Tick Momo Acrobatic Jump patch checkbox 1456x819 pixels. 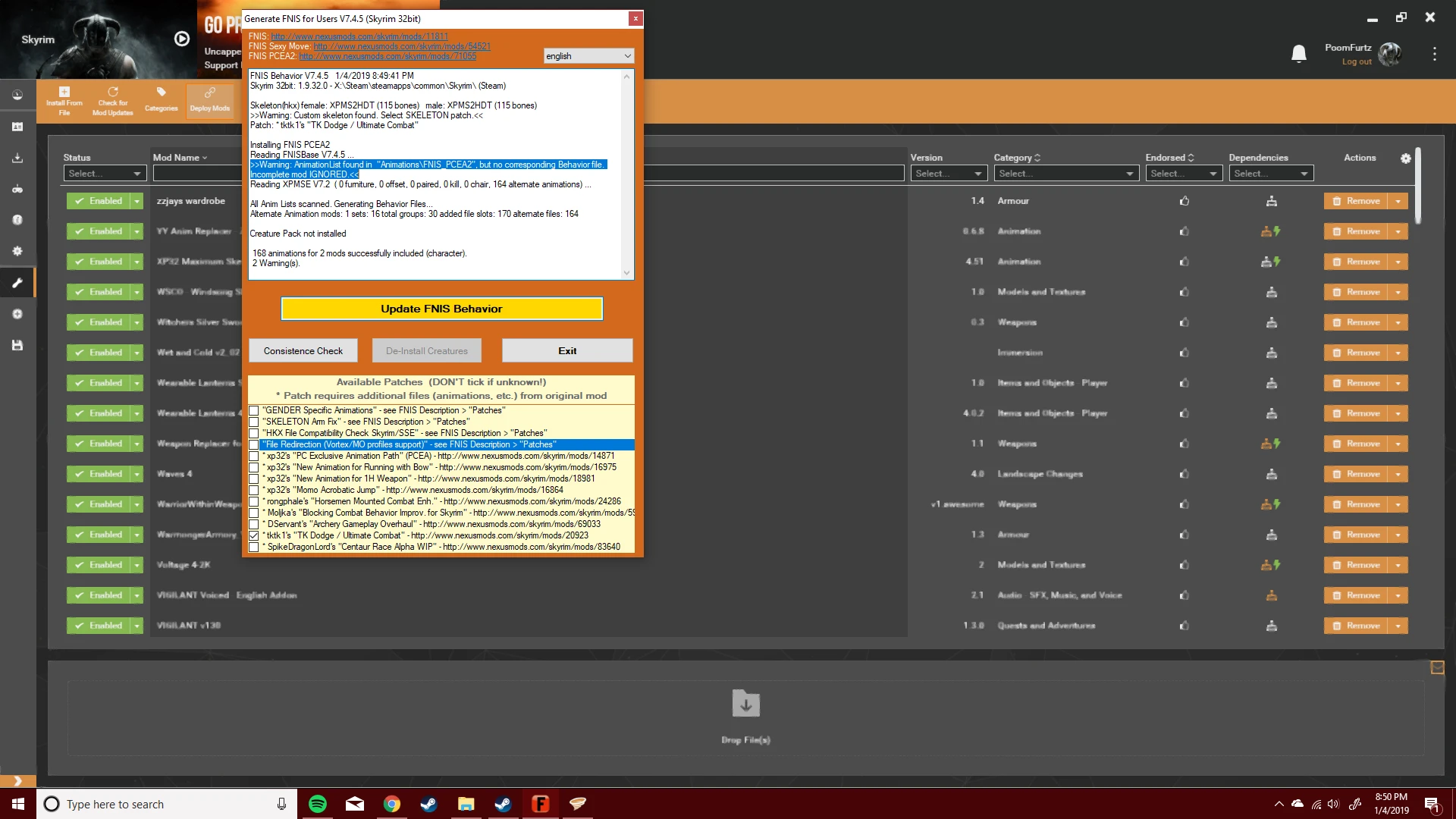(254, 491)
